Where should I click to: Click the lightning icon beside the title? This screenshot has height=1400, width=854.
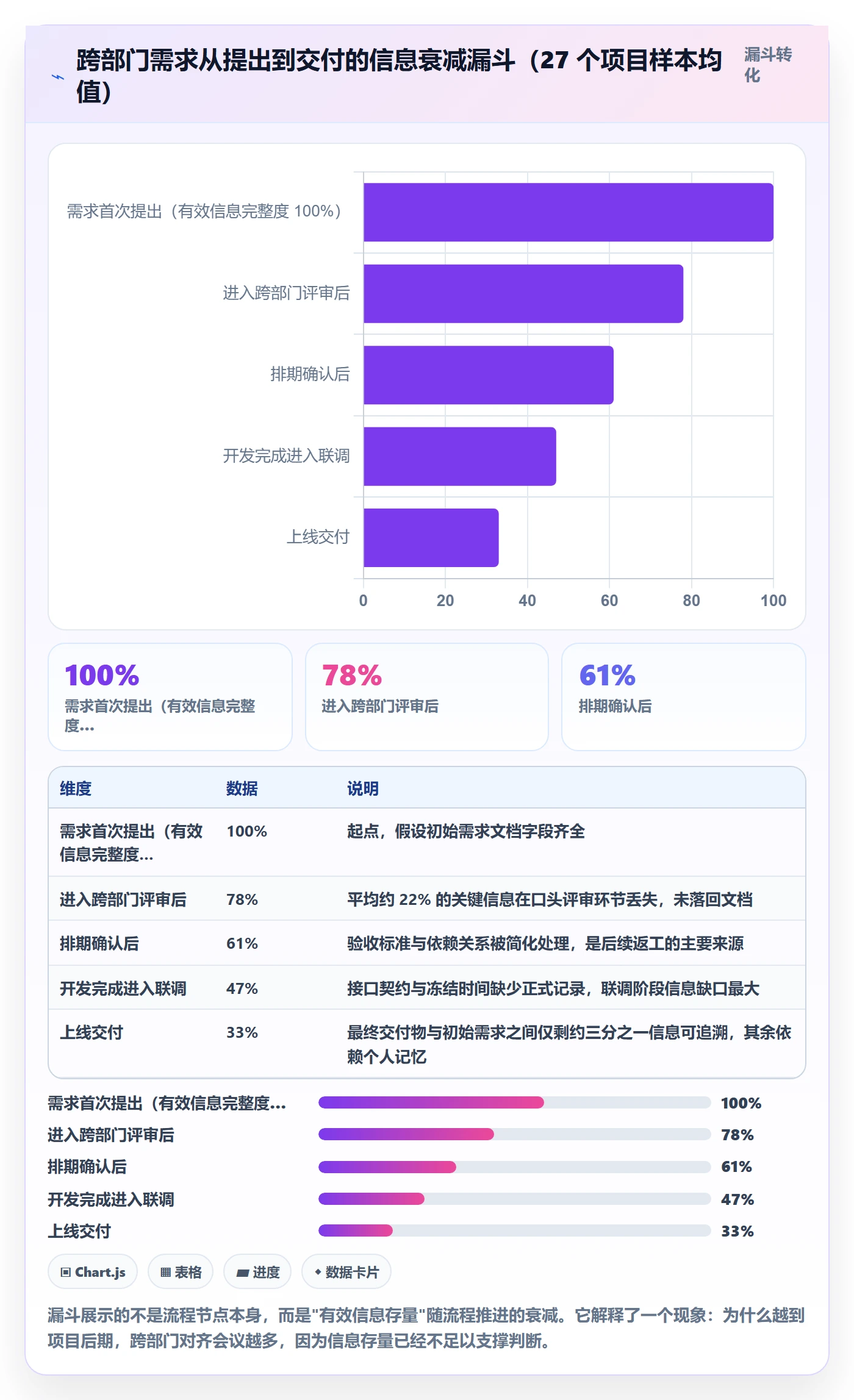(58, 77)
